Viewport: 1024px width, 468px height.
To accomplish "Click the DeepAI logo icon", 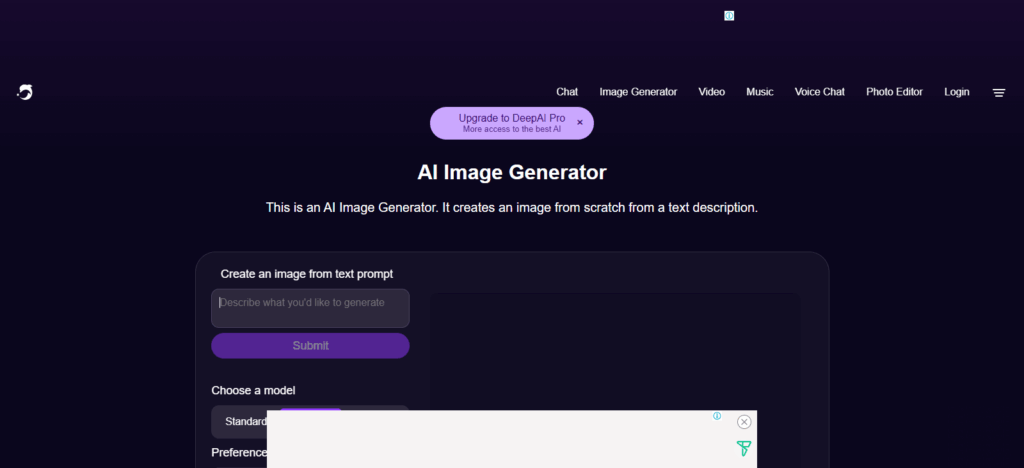I will click(25, 92).
